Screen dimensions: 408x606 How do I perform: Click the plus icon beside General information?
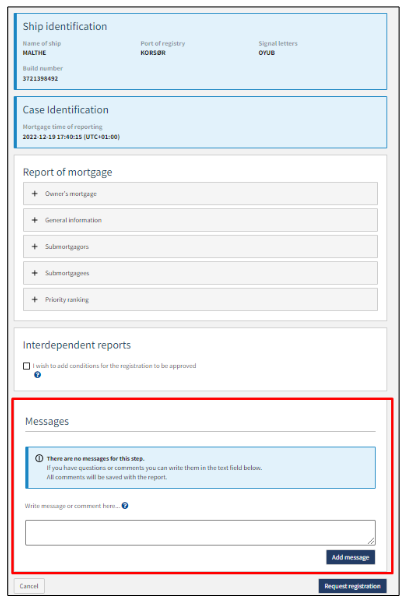(35, 220)
